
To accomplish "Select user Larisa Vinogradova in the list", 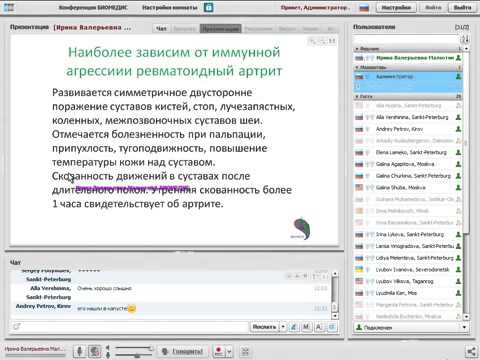I will pos(408,246).
